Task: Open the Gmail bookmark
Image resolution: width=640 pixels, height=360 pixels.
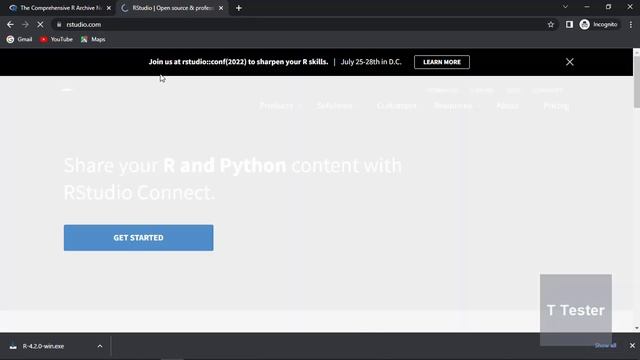Action: (19, 39)
